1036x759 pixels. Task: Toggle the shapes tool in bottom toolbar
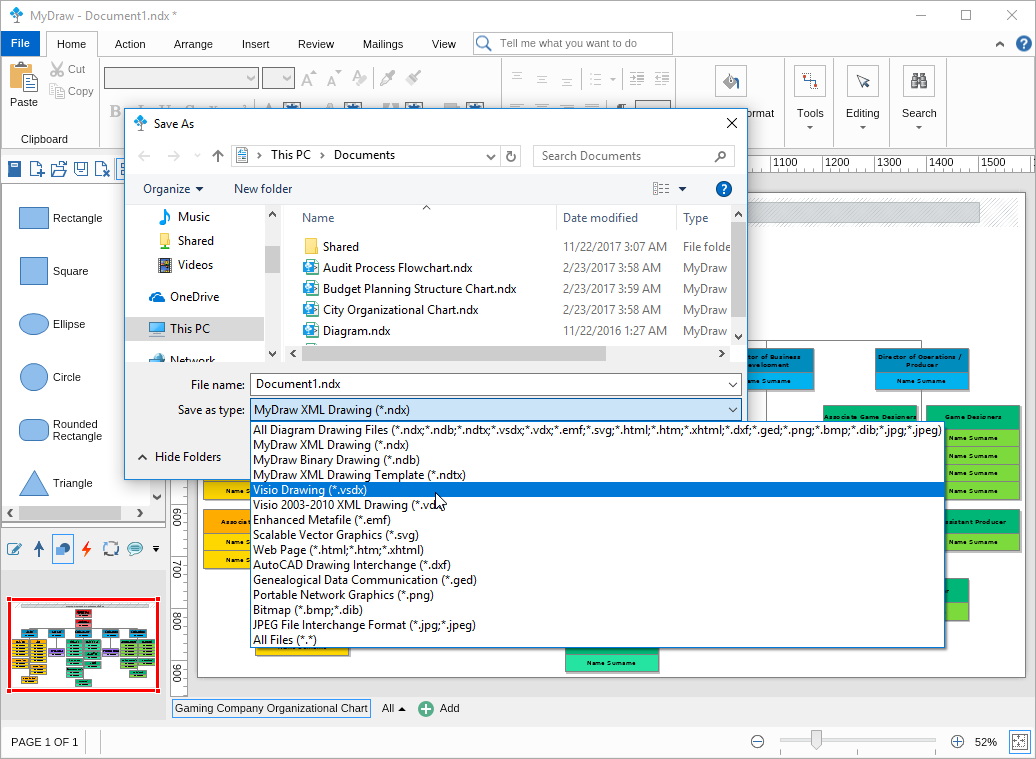63,548
